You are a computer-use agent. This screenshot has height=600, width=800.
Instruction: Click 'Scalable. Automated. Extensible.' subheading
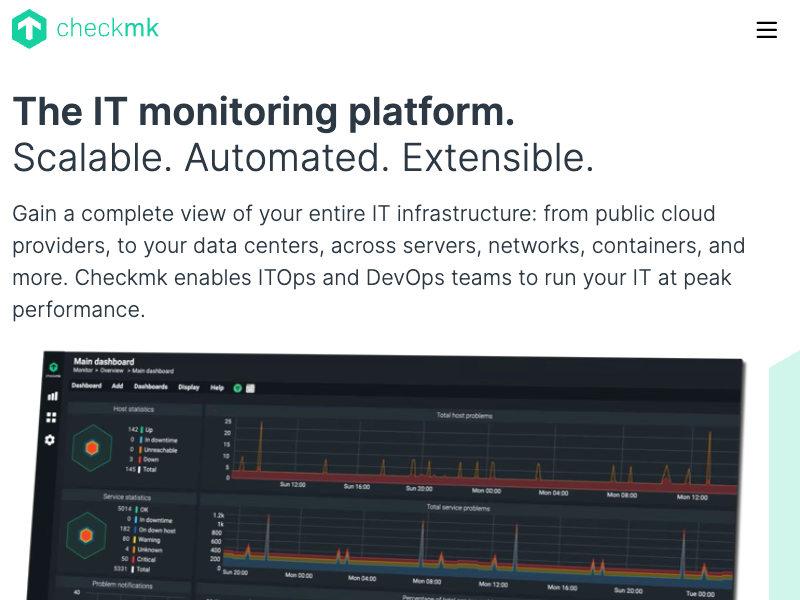304,157
